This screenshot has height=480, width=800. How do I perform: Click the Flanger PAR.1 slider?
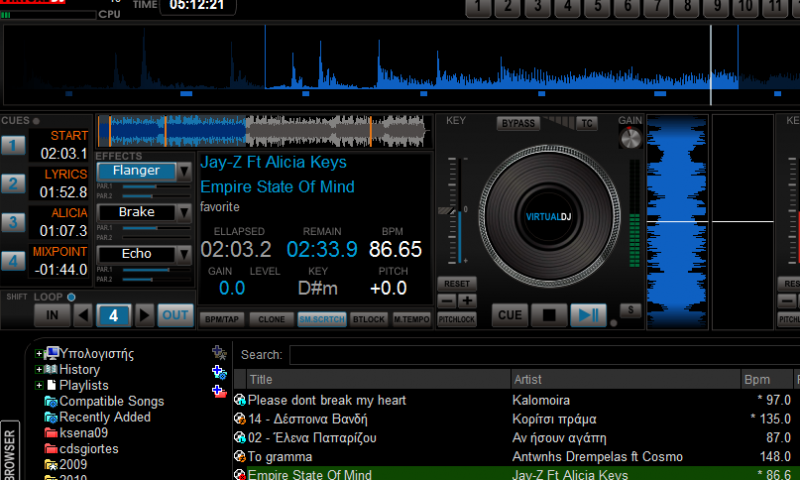point(156,187)
